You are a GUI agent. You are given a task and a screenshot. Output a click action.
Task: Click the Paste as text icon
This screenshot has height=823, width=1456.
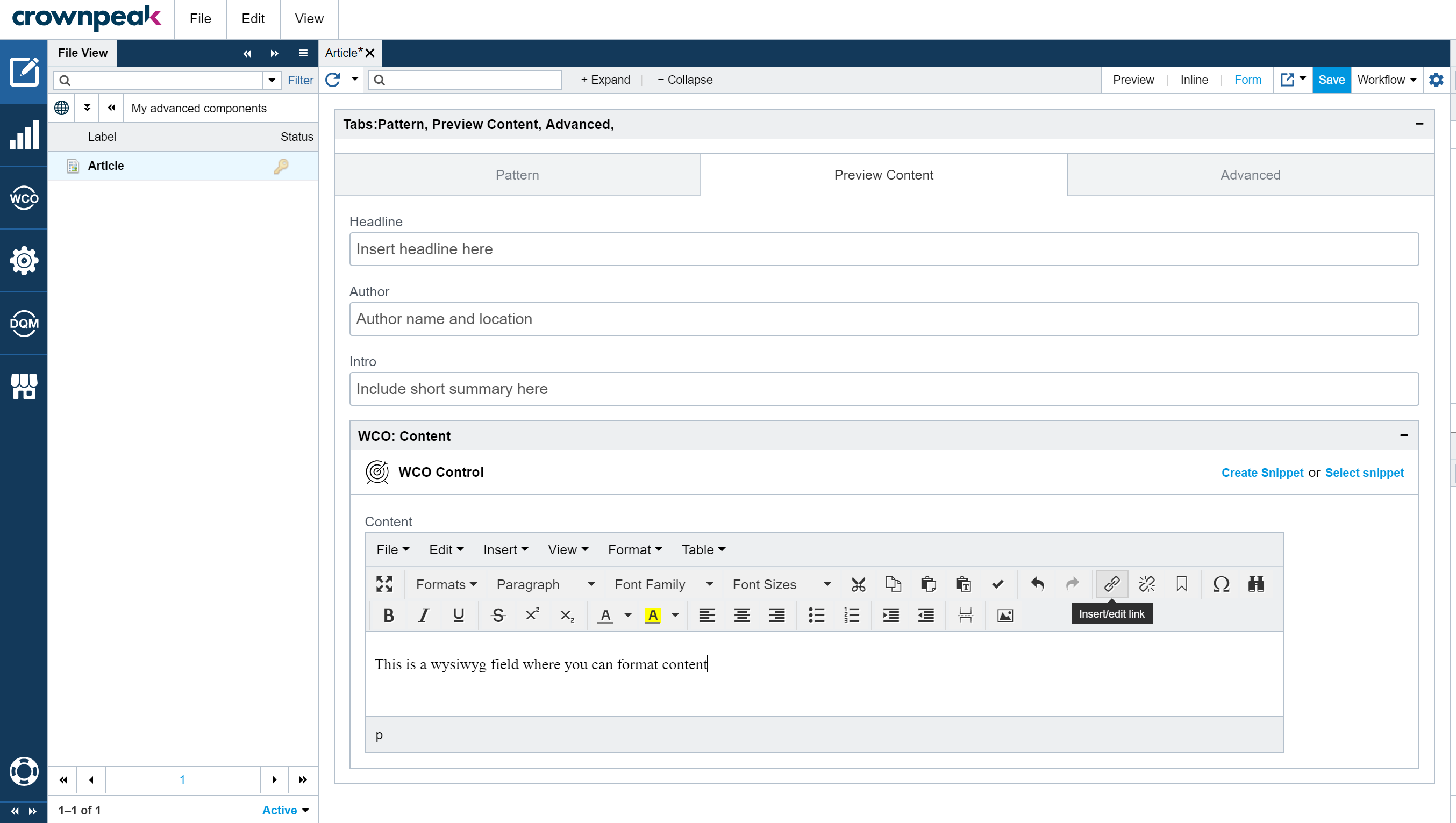(x=963, y=584)
